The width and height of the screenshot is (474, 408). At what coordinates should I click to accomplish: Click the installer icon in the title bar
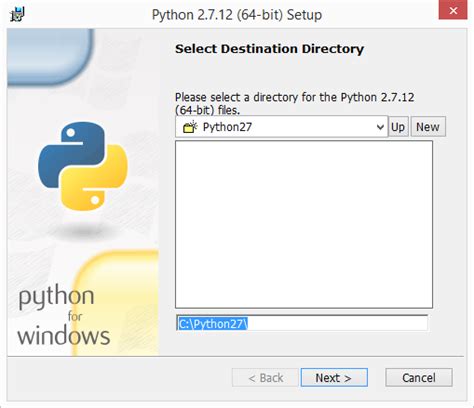point(17,14)
